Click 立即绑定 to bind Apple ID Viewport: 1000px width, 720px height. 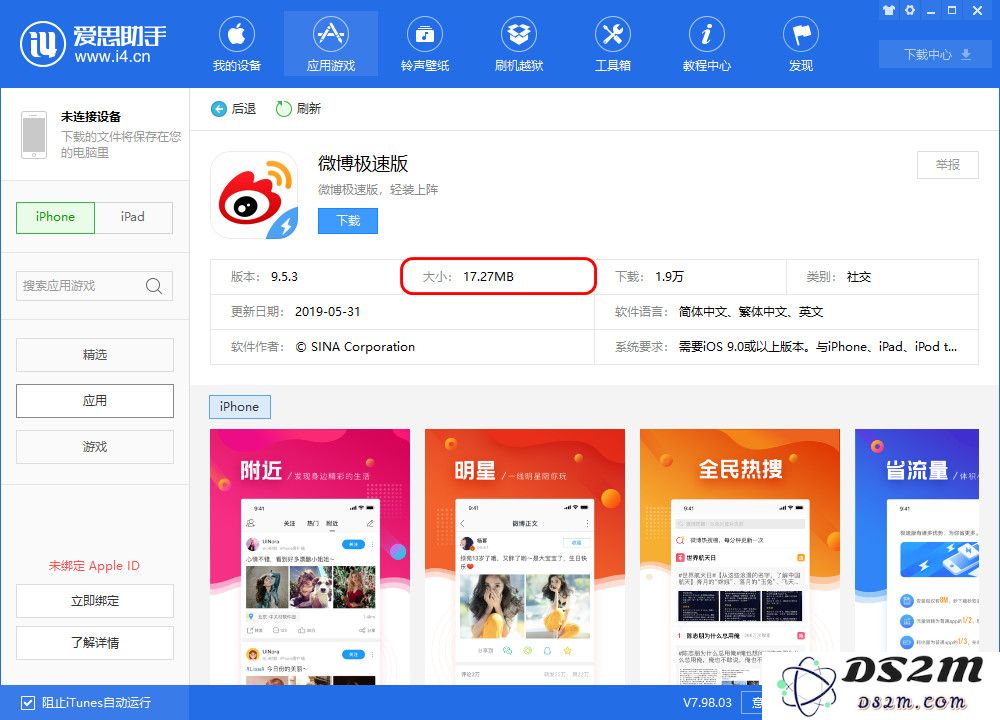pyautogui.click(x=94, y=601)
